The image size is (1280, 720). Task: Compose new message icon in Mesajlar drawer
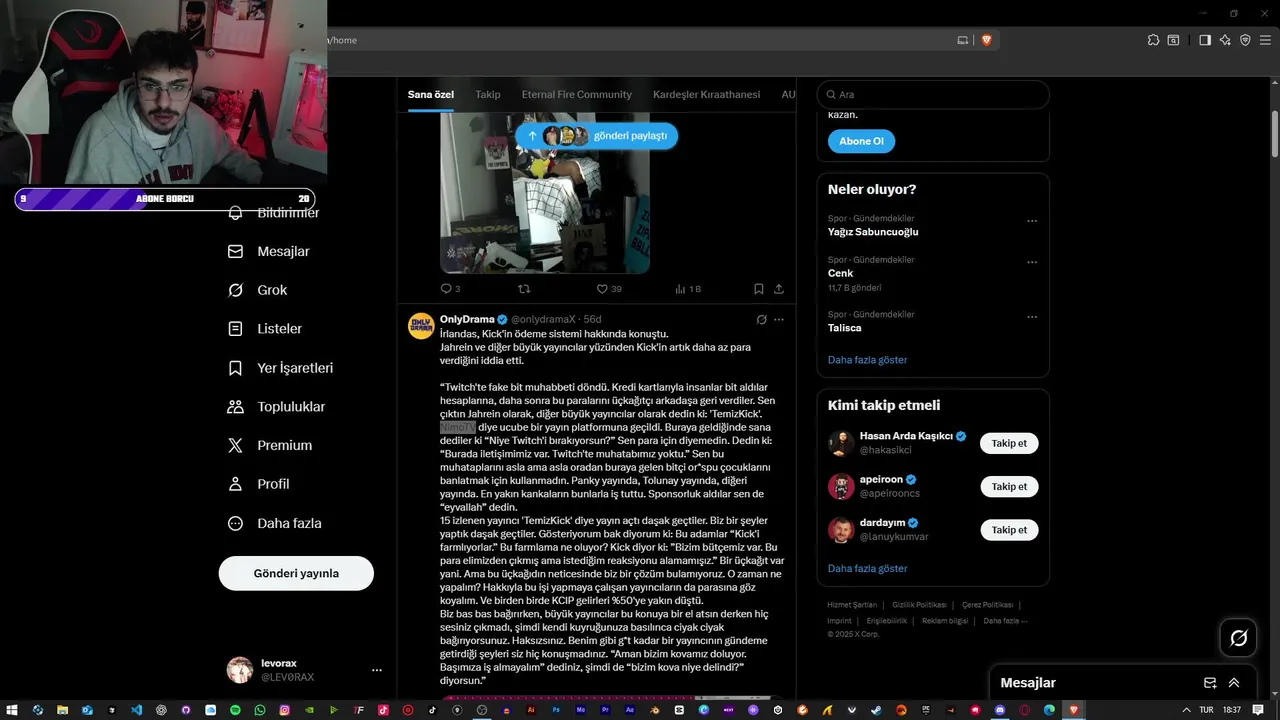click(1210, 683)
